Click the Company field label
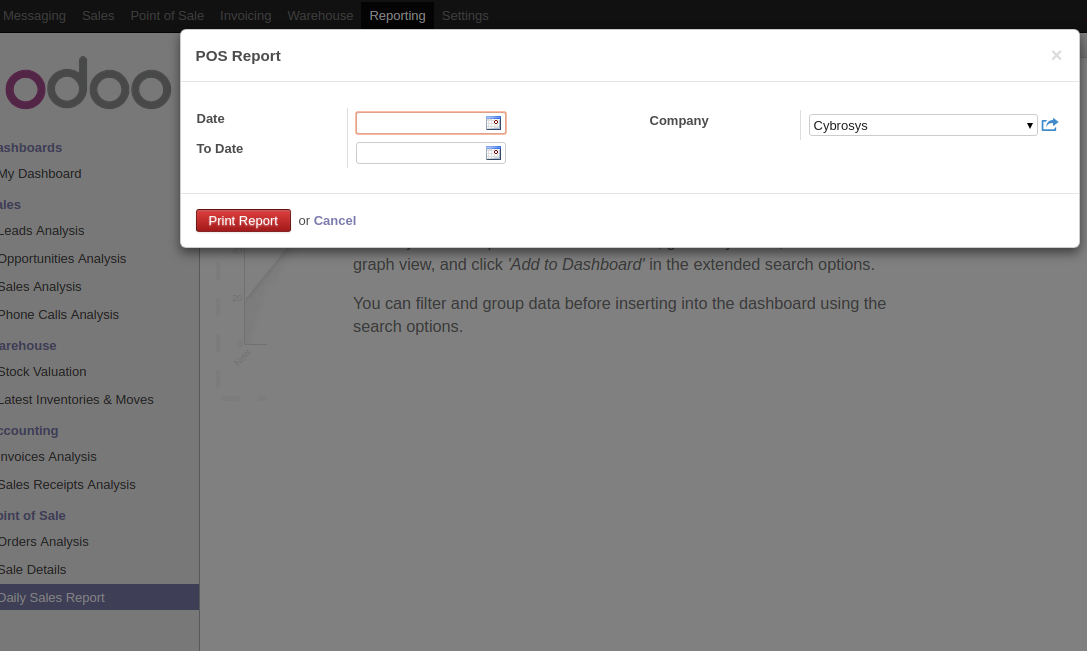The height and width of the screenshot is (651, 1087). [x=679, y=121]
